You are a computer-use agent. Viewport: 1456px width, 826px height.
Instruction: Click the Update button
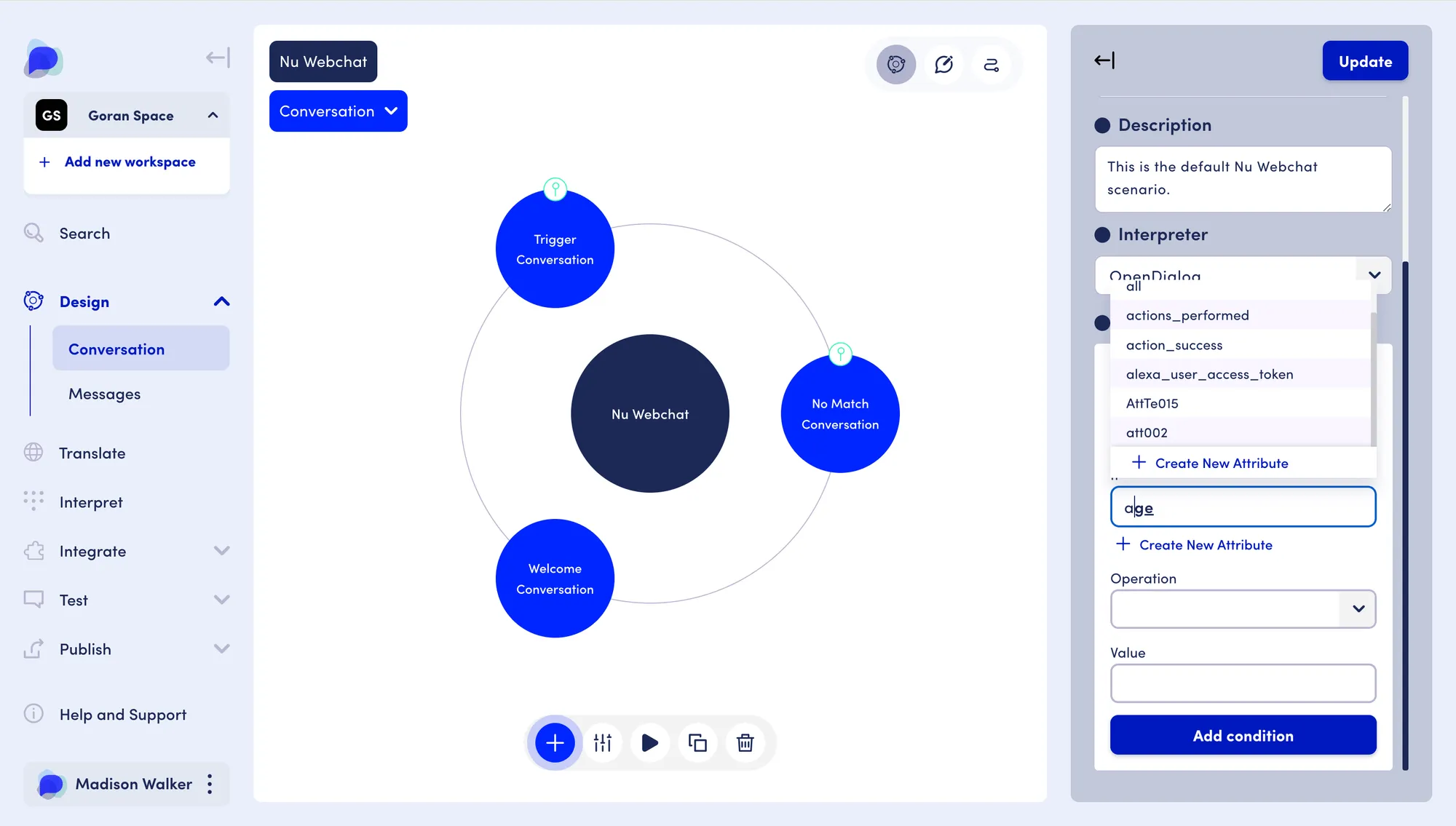point(1365,61)
